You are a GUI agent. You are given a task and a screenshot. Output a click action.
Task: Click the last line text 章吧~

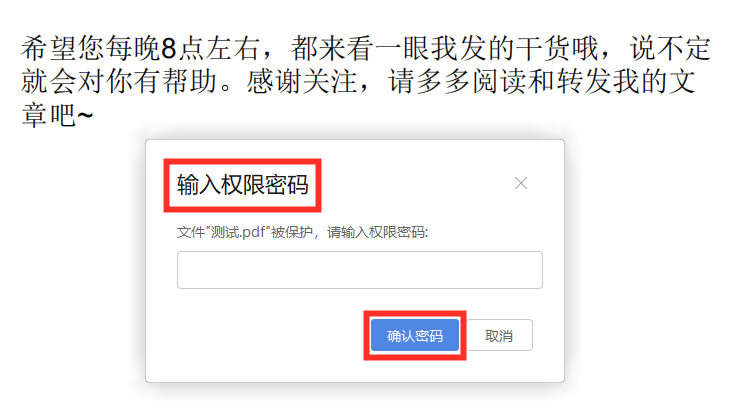point(57,115)
